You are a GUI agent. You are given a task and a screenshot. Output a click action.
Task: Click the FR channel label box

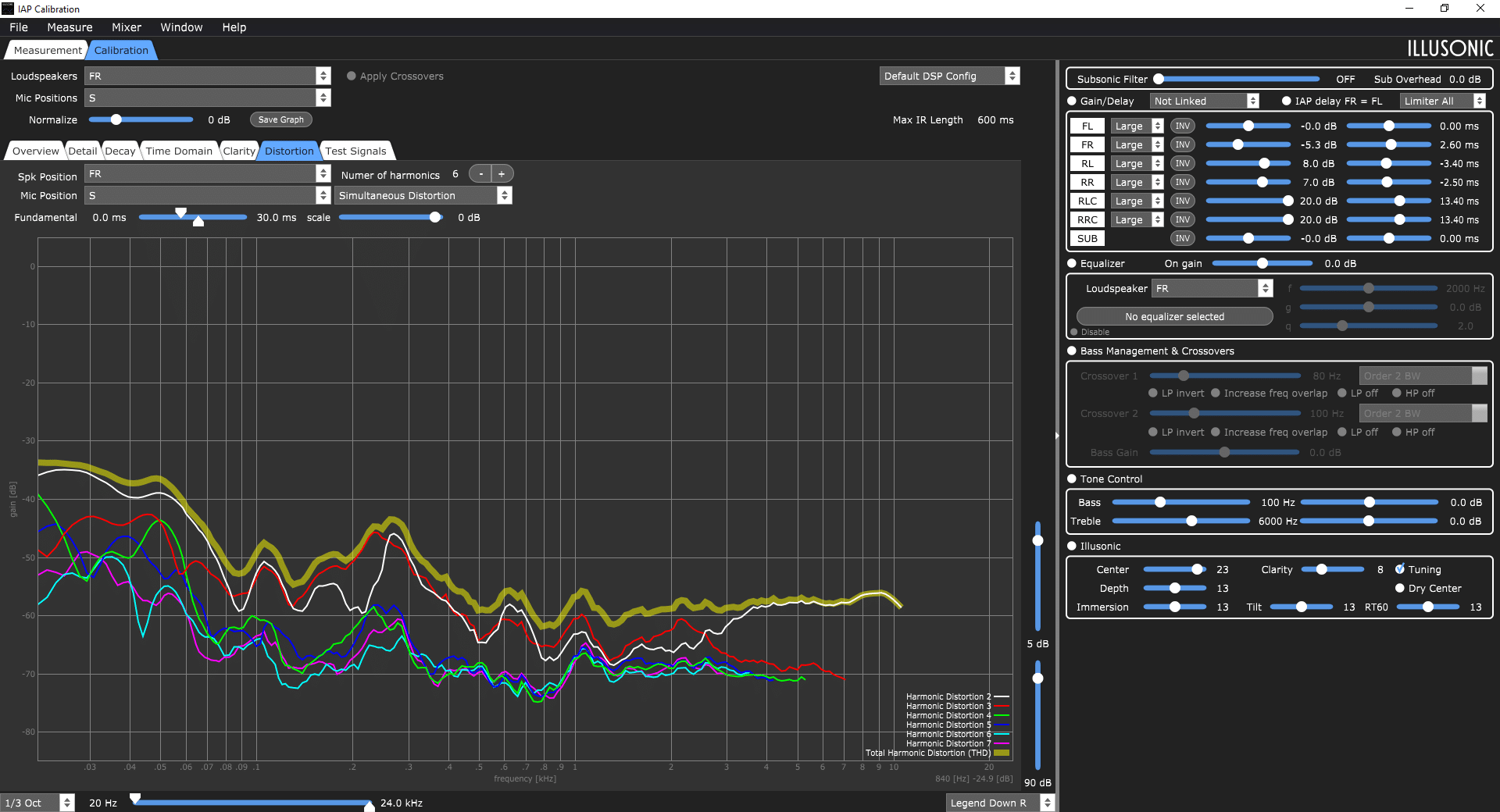[1087, 144]
